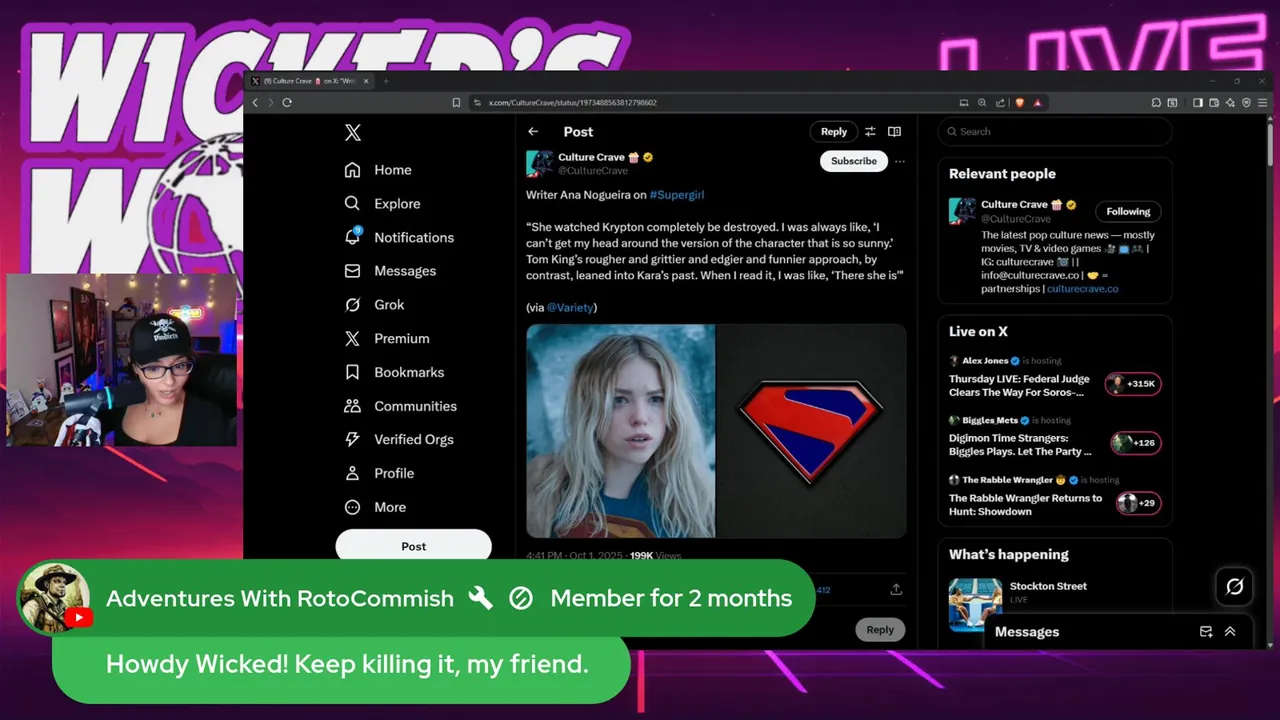Click the floating Grok icon button
This screenshot has height=720, width=1280.
tap(1235, 587)
